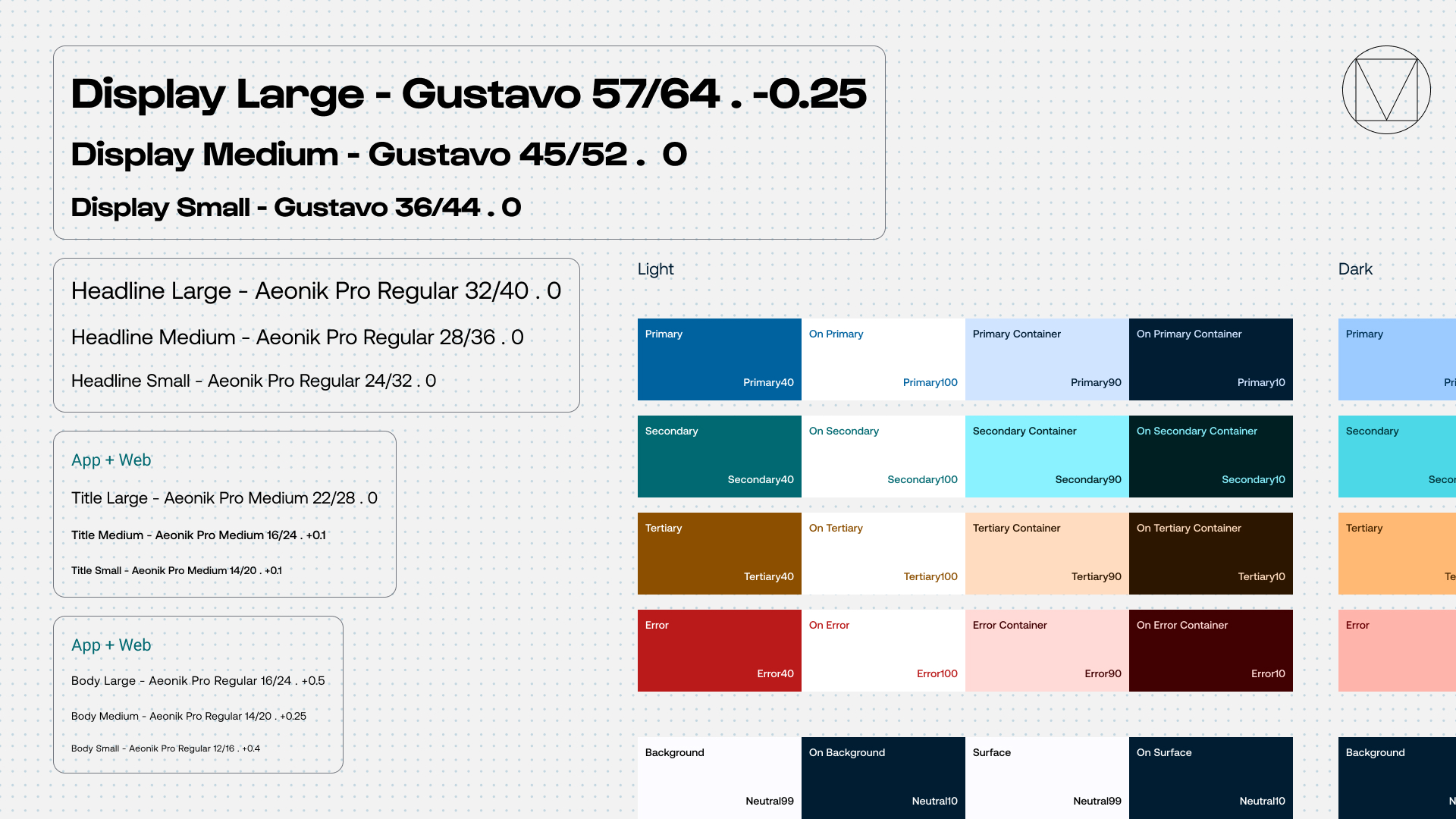Click App + Web label above Title Large

111,460
